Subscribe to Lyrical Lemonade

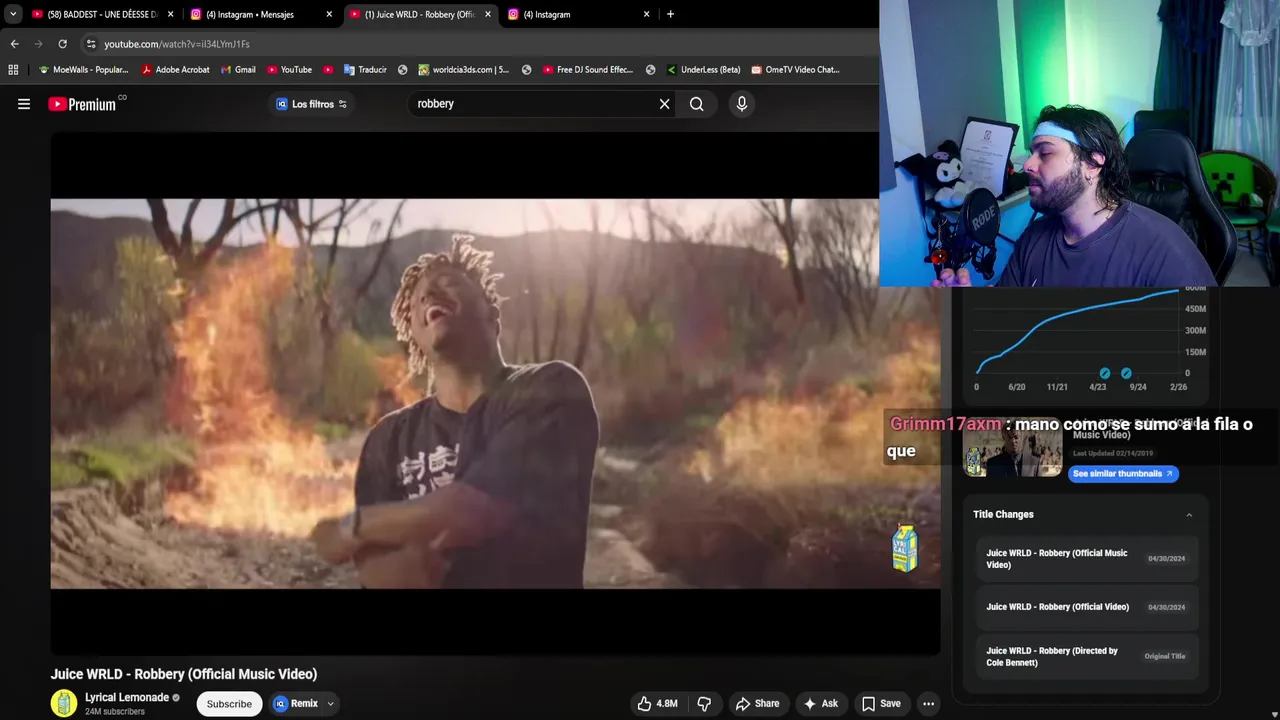click(229, 704)
